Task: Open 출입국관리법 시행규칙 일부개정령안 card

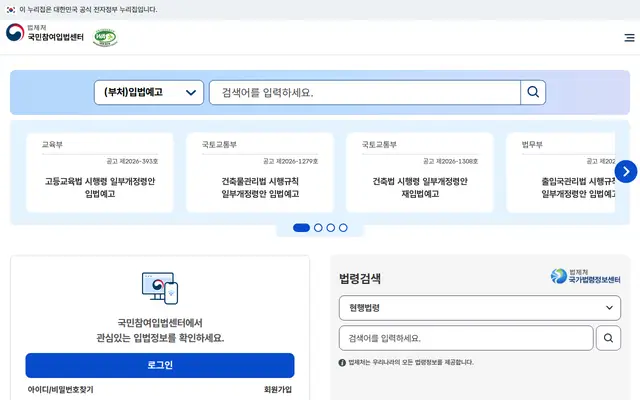Action: tap(561, 172)
